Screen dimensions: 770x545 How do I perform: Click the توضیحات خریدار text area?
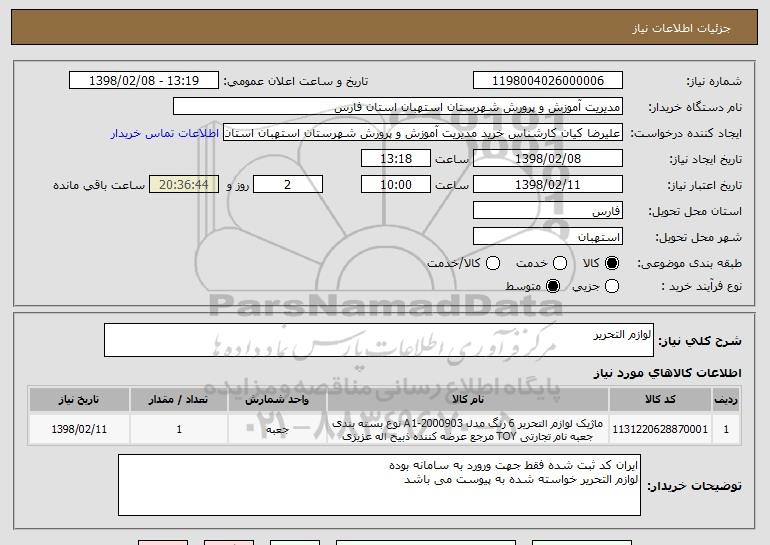coord(379,485)
